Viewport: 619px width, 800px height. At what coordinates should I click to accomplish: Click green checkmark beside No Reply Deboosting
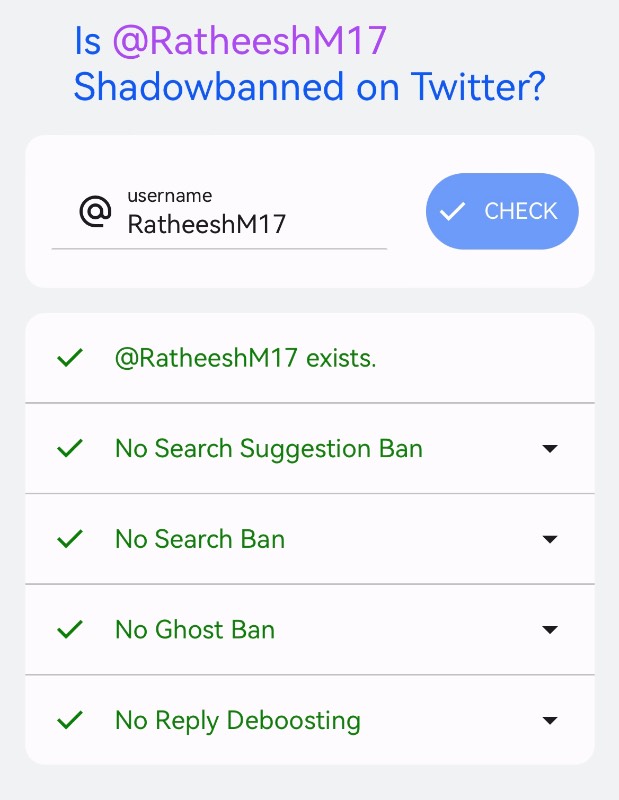click(70, 720)
